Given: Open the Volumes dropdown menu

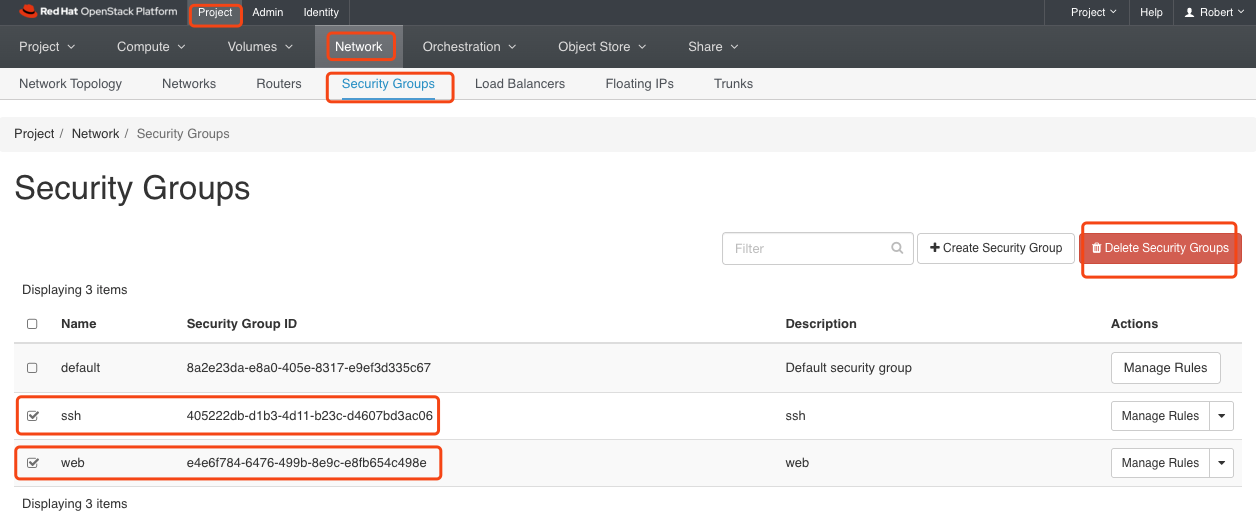Looking at the screenshot, I should click(x=260, y=47).
